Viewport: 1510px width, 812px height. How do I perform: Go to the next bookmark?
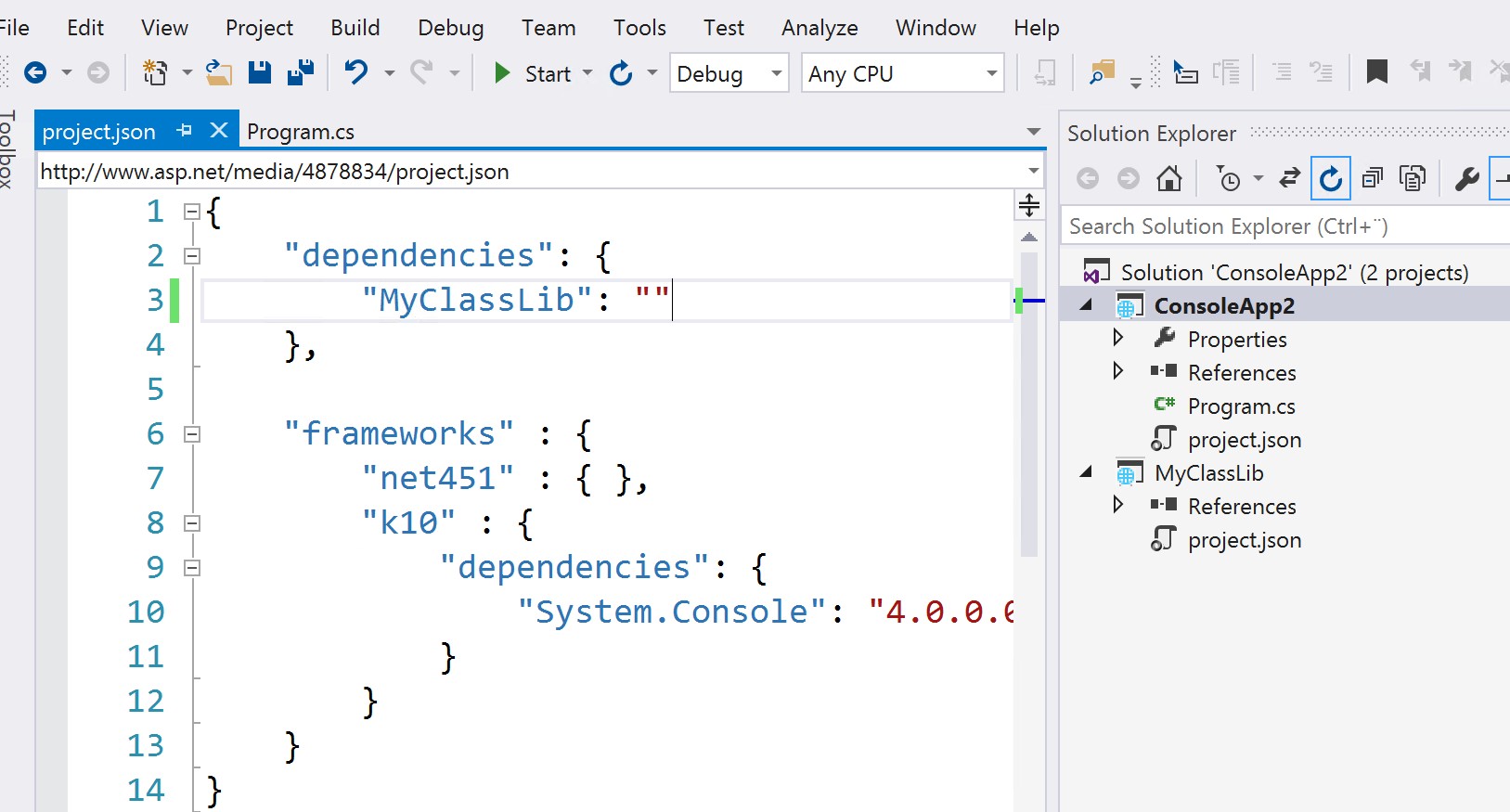click(x=1460, y=71)
